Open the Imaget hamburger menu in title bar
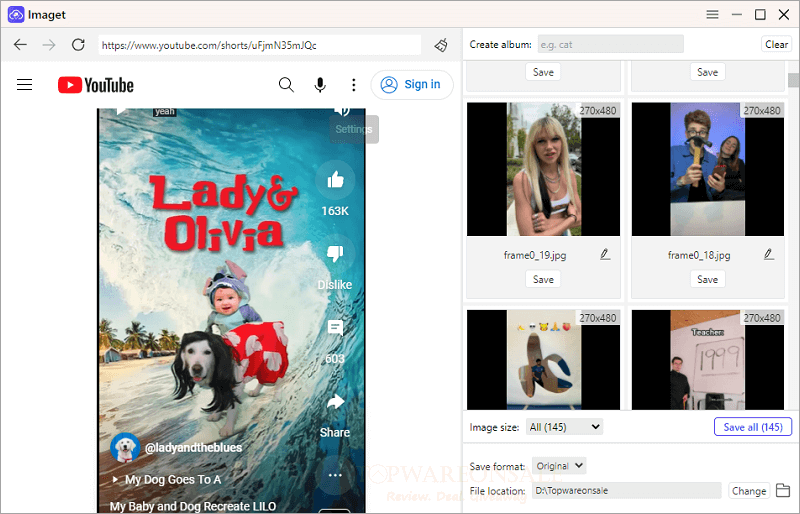This screenshot has height=514, width=800. coord(712,15)
